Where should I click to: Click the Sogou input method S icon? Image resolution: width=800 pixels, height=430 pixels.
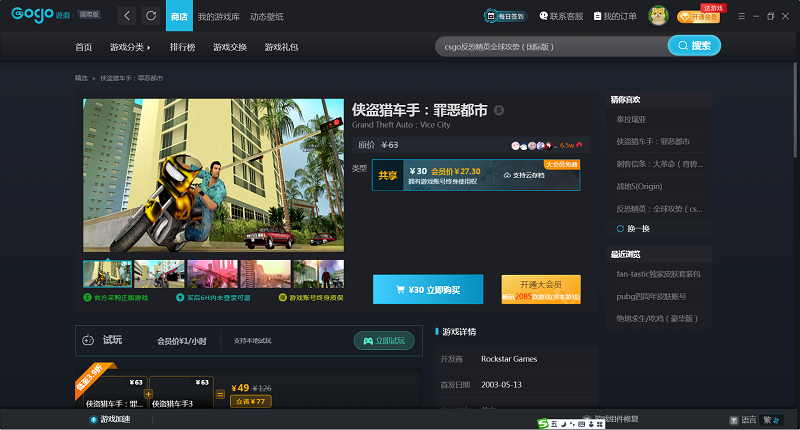pyautogui.click(x=543, y=423)
